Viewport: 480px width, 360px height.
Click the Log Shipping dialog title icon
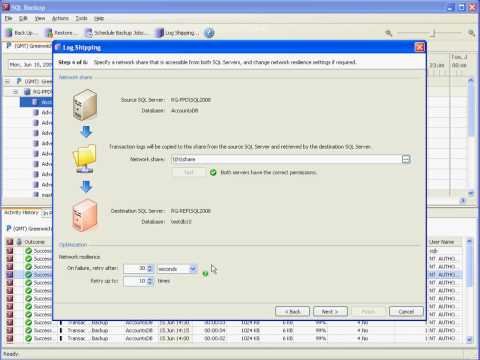(x=58, y=47)
